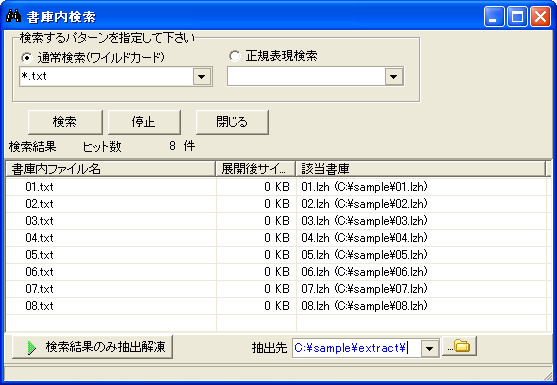Click the green play arrow on extract button
557x385 pixels.
pos(32,348)
